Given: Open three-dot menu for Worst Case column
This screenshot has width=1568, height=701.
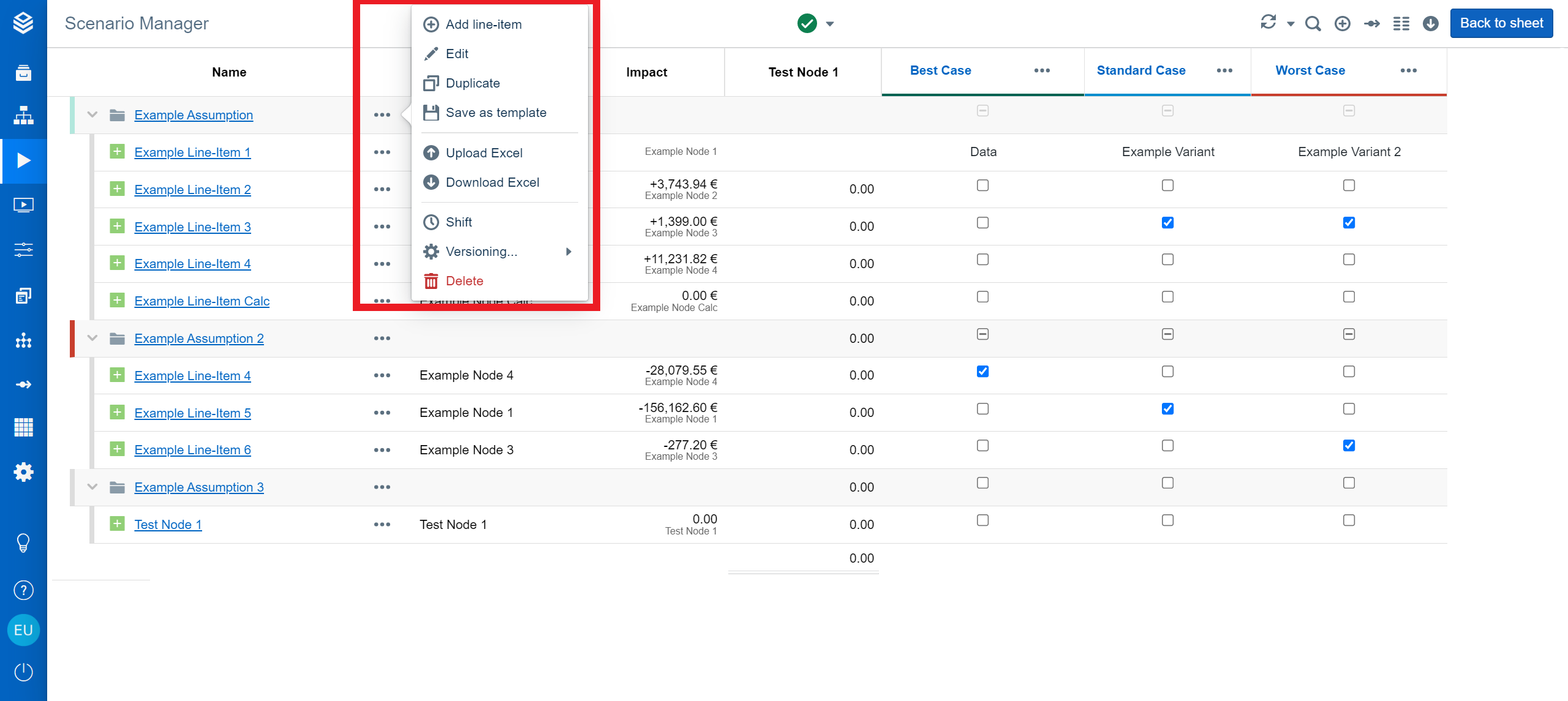Looking at the screenshot, I should coord(1408,71).
